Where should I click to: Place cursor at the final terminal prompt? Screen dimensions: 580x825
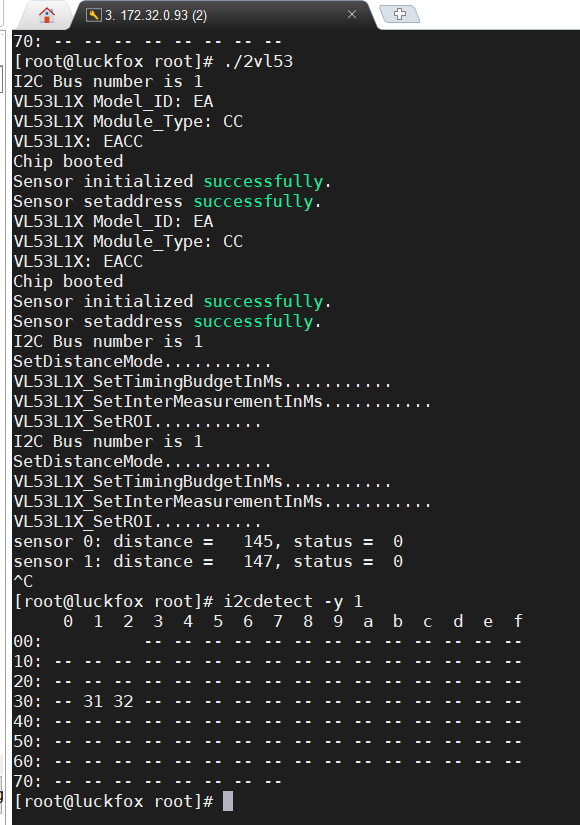pos(228,801)
